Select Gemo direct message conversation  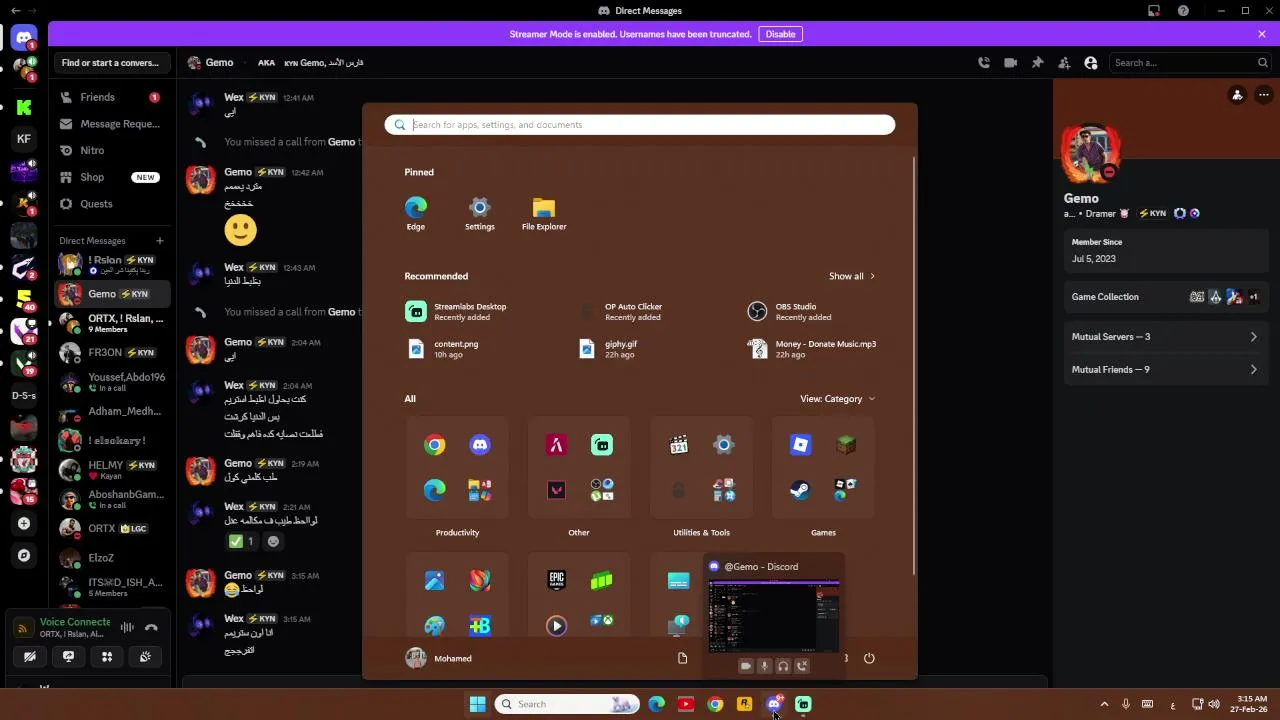(x=110, y=294)
